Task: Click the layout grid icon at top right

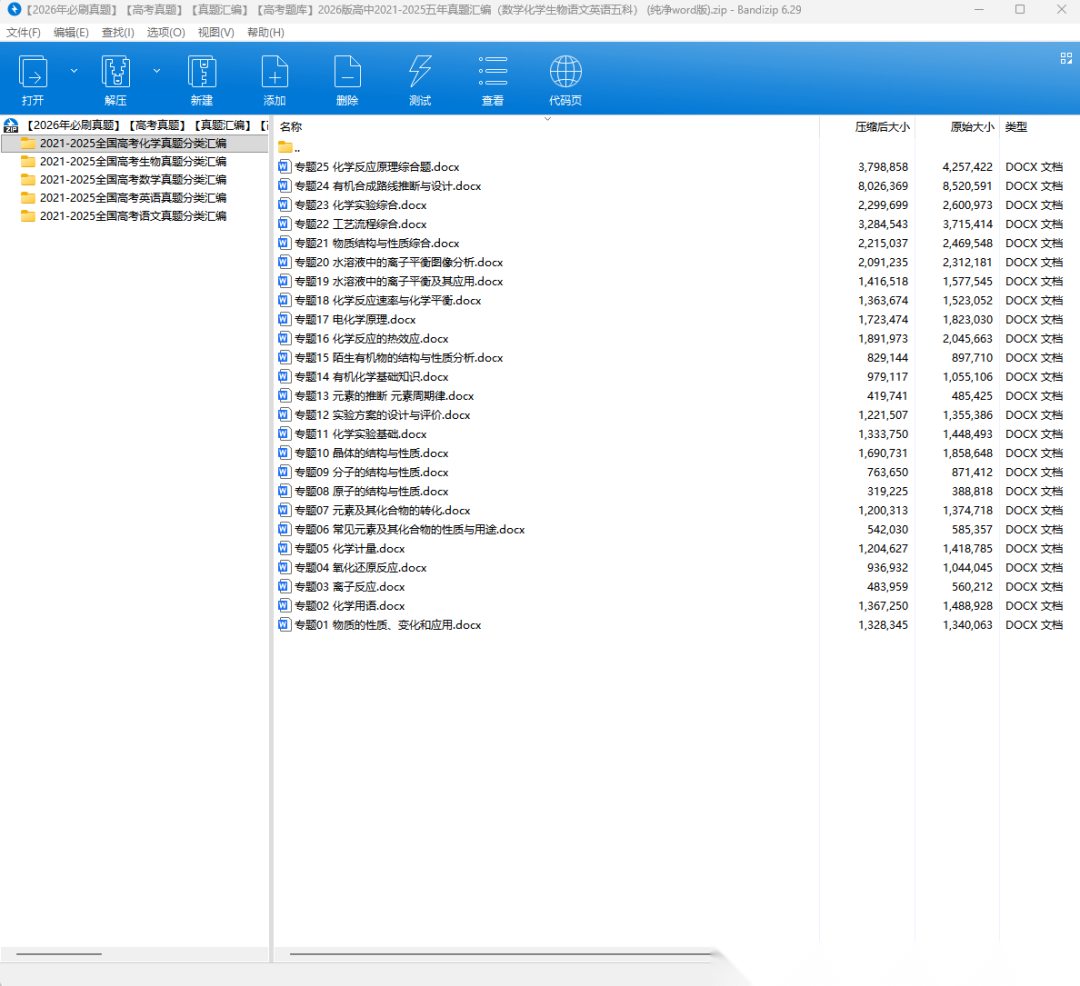Action: [1066, 58]
